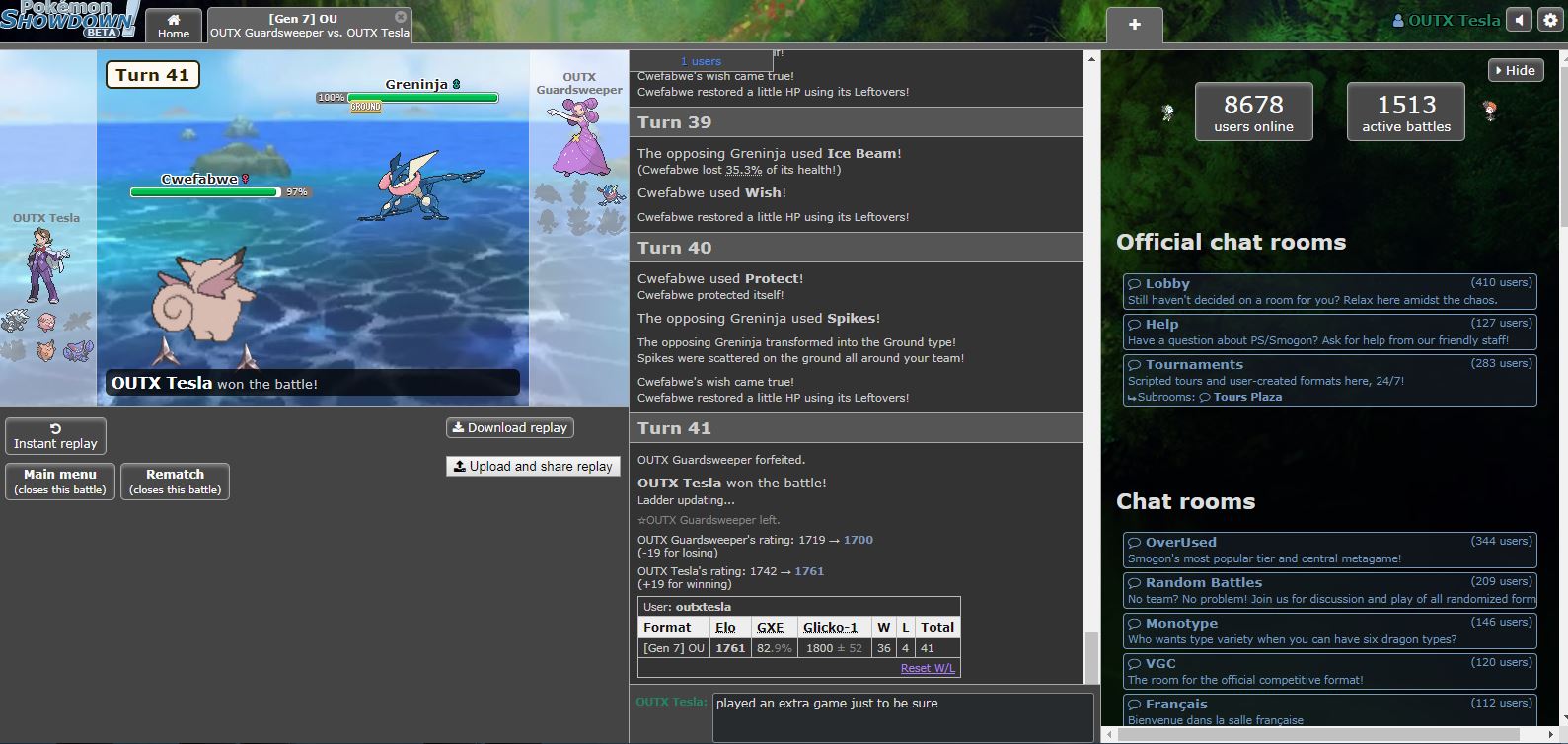Viewport: 1568px width, 744px height.
Task: Hide the rooms panel
Action: click(1516, 70)
